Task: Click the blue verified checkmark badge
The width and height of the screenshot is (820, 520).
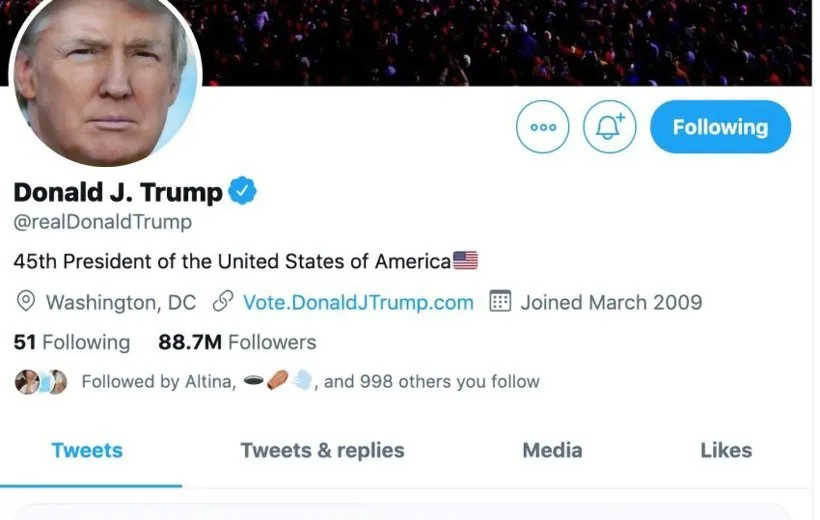Action: pos(243,190)
